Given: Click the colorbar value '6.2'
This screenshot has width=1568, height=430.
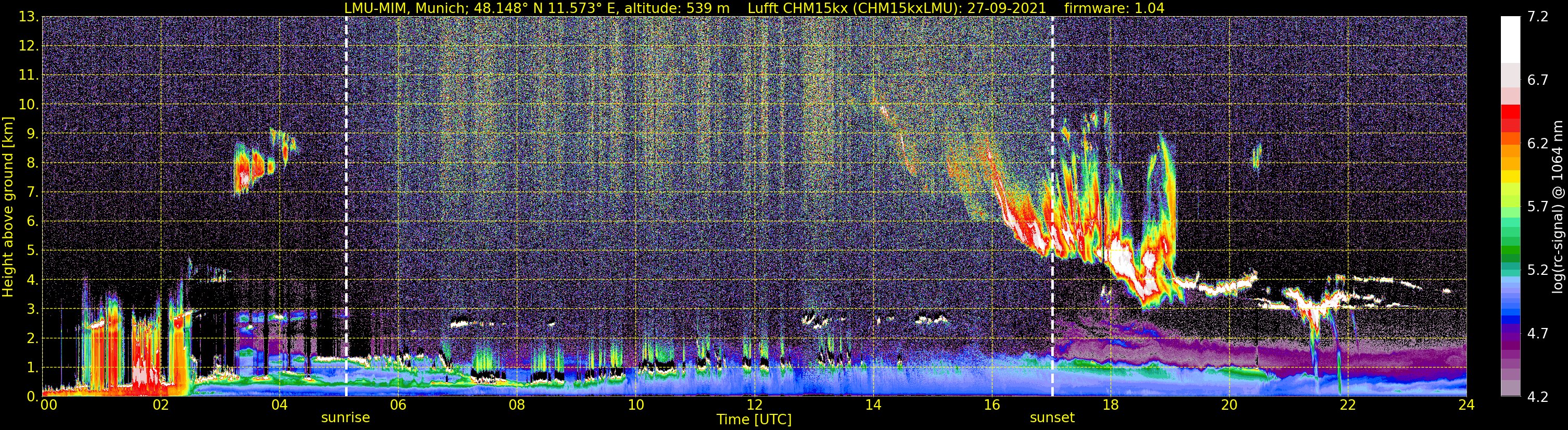Looking at the screenshot, I should point(1538,144).
